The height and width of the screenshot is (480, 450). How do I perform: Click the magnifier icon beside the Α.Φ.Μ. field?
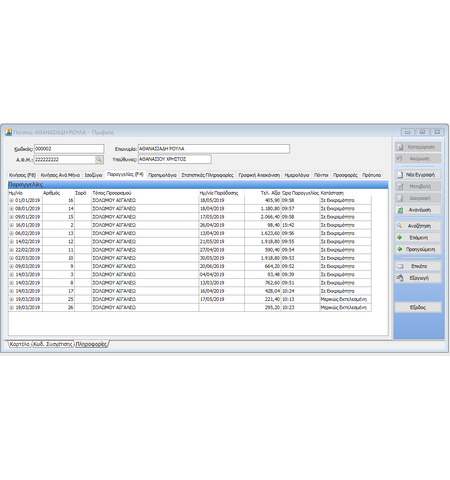coord(99,160)
